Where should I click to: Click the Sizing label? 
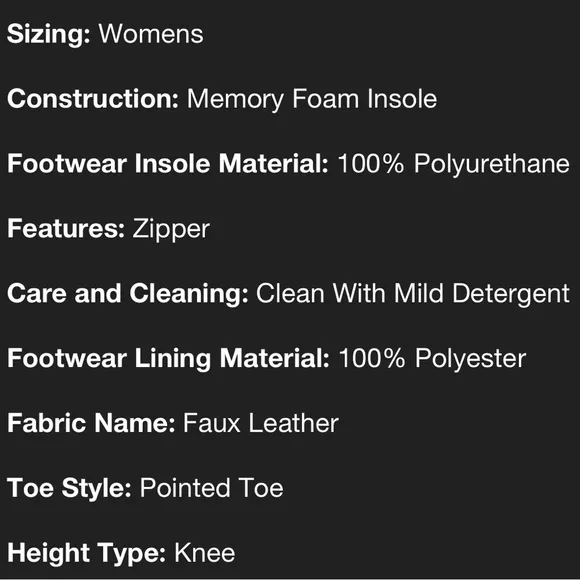(48, 35)
